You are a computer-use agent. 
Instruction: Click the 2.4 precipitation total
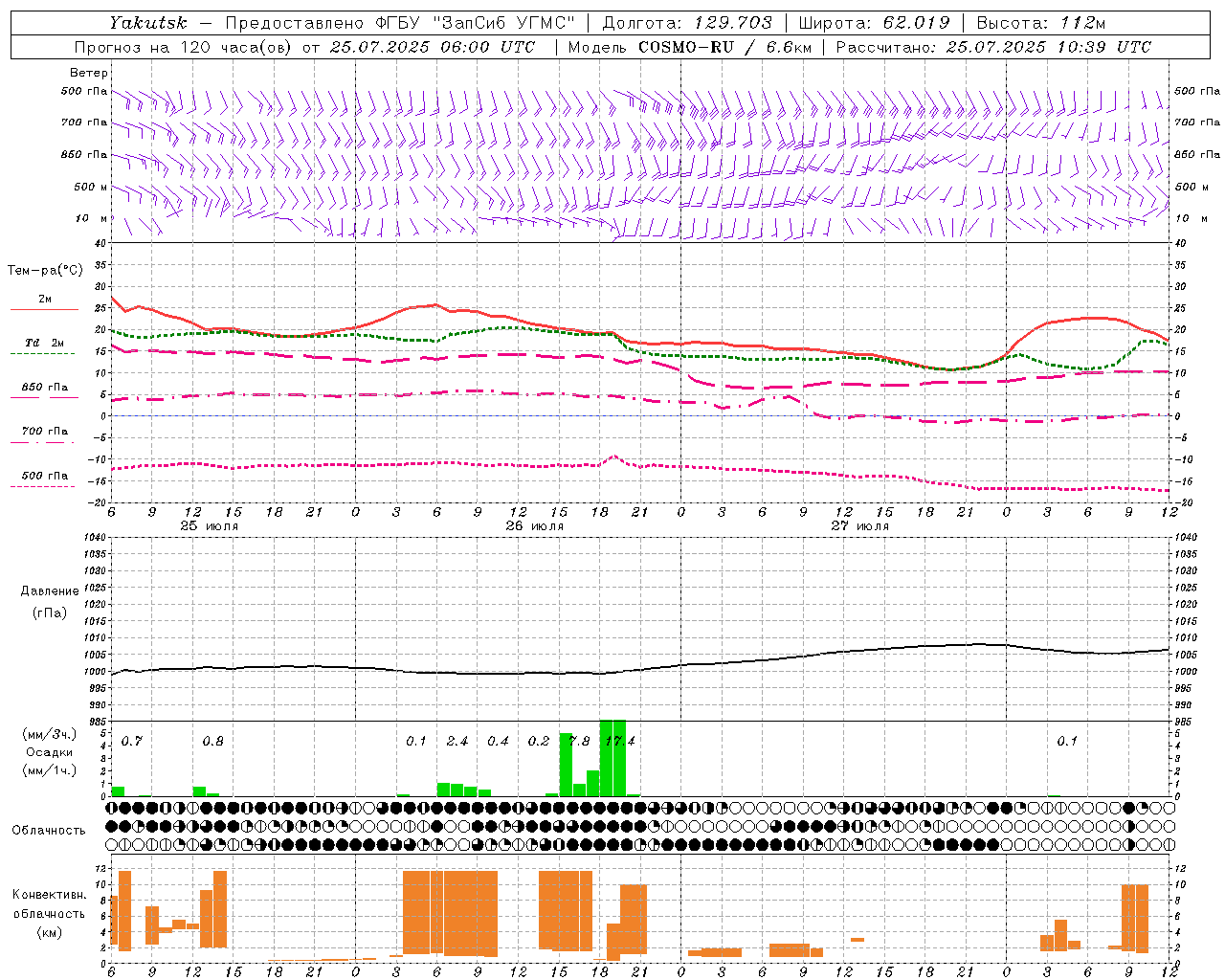click(x=457, y=742)
